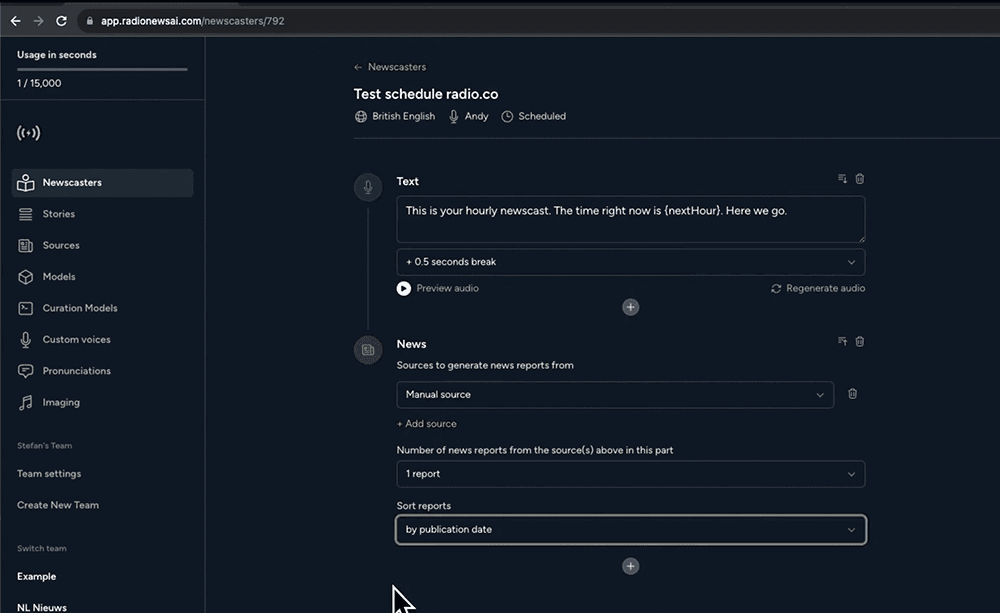Click the Add source link

(427, 423)
